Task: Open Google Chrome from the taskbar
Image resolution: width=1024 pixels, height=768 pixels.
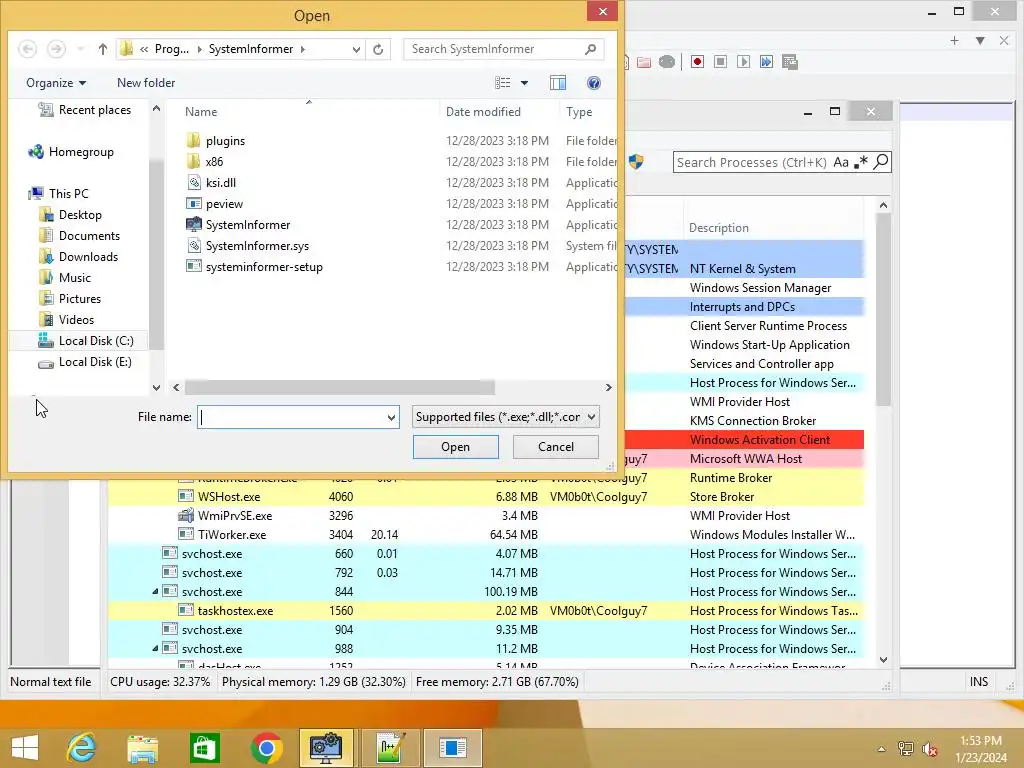Action: pyautogui.click(x=266, y=748)
